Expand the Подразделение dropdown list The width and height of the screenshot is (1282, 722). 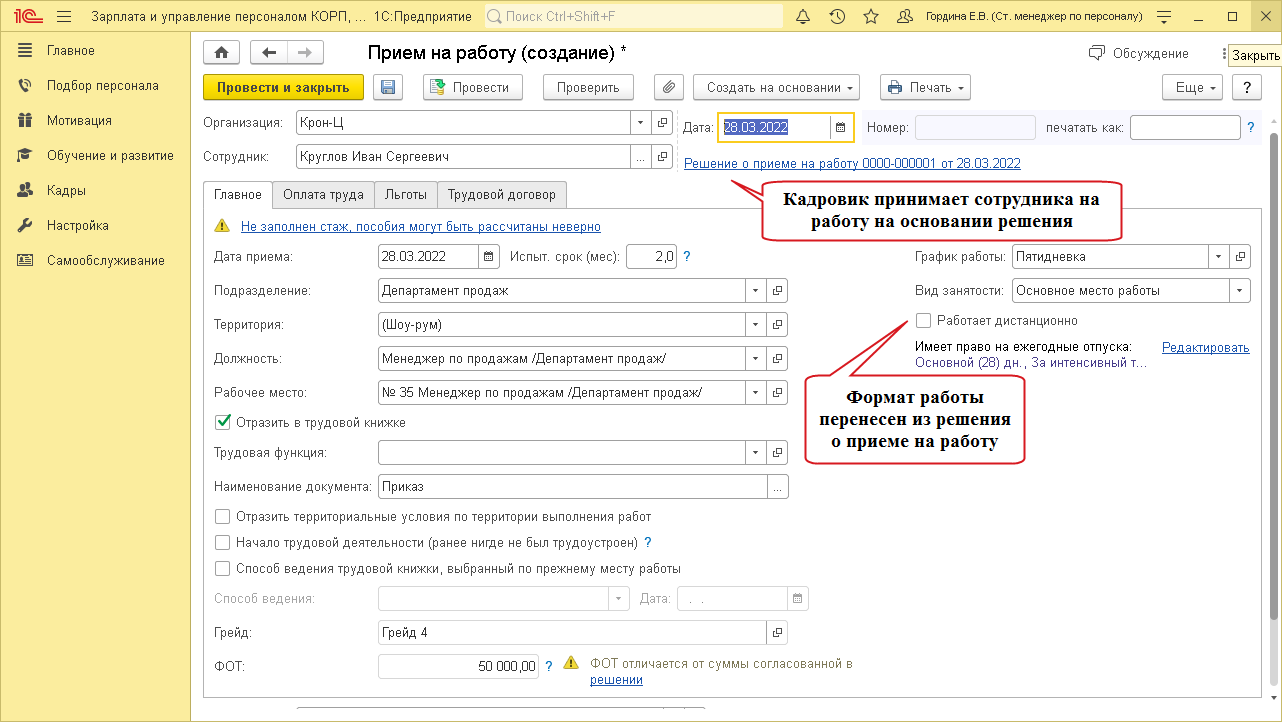click(x=757, y=291)
